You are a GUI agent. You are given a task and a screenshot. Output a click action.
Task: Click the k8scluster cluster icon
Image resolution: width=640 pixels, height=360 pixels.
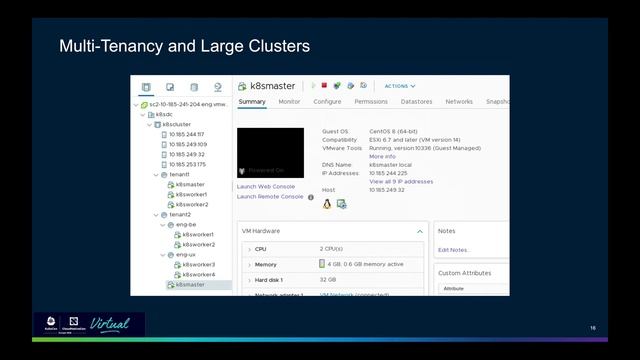point(158,124)
